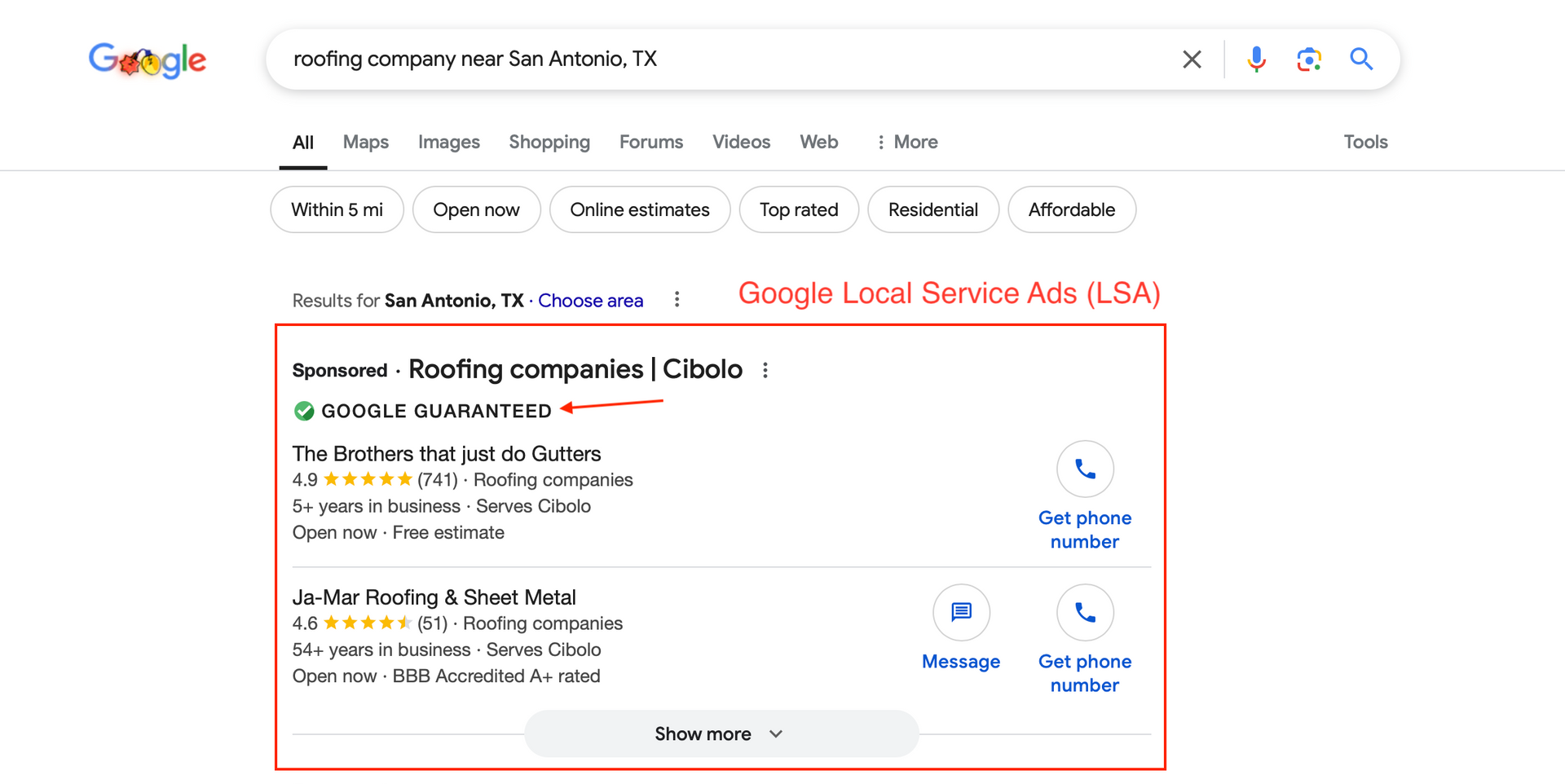Viewport: 1565px width, 784px height.
Task: Switch to the Images tab
Action: [x=448, y=142]
